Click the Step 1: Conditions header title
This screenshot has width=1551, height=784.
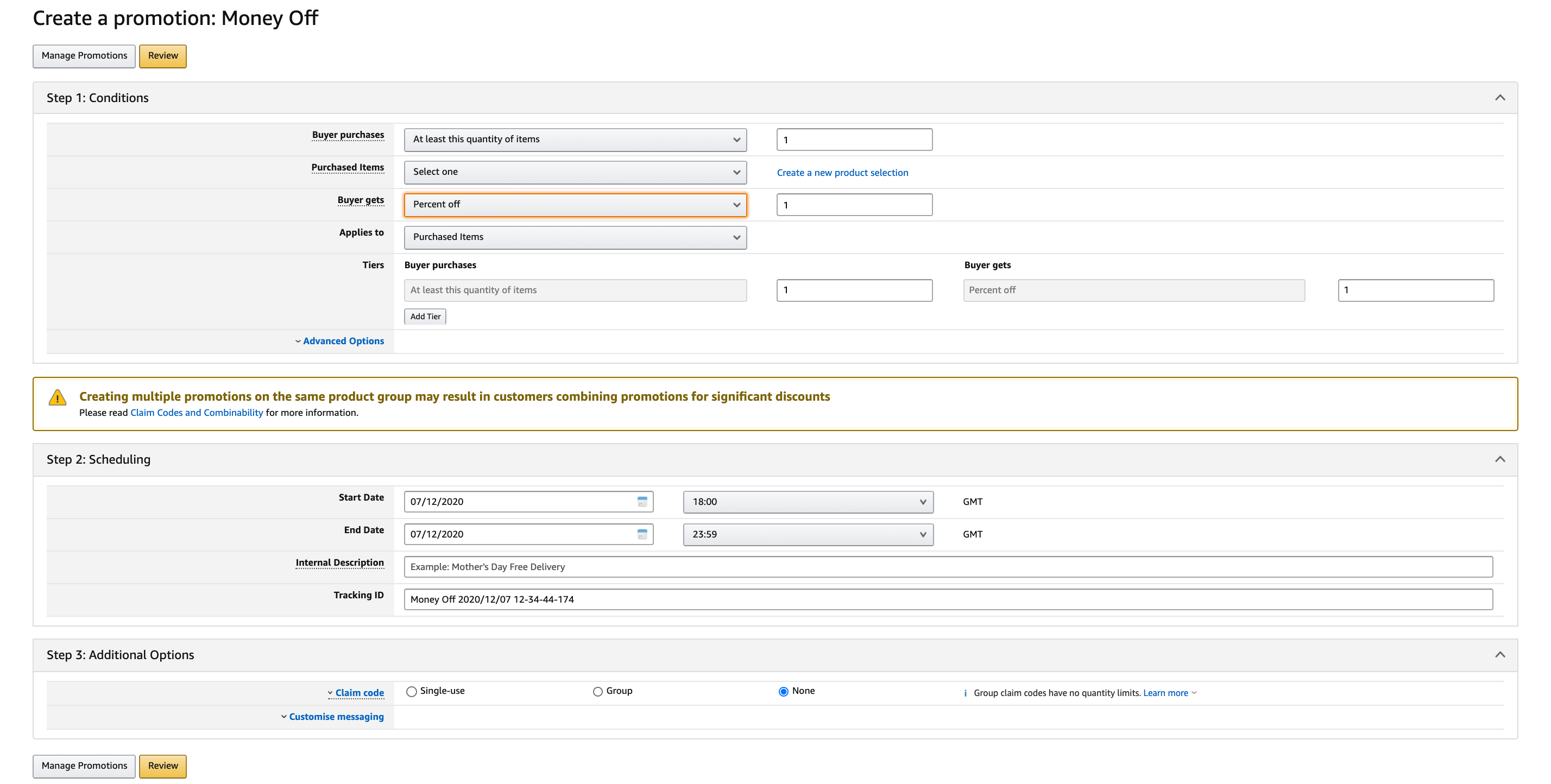tap(98, 98)
